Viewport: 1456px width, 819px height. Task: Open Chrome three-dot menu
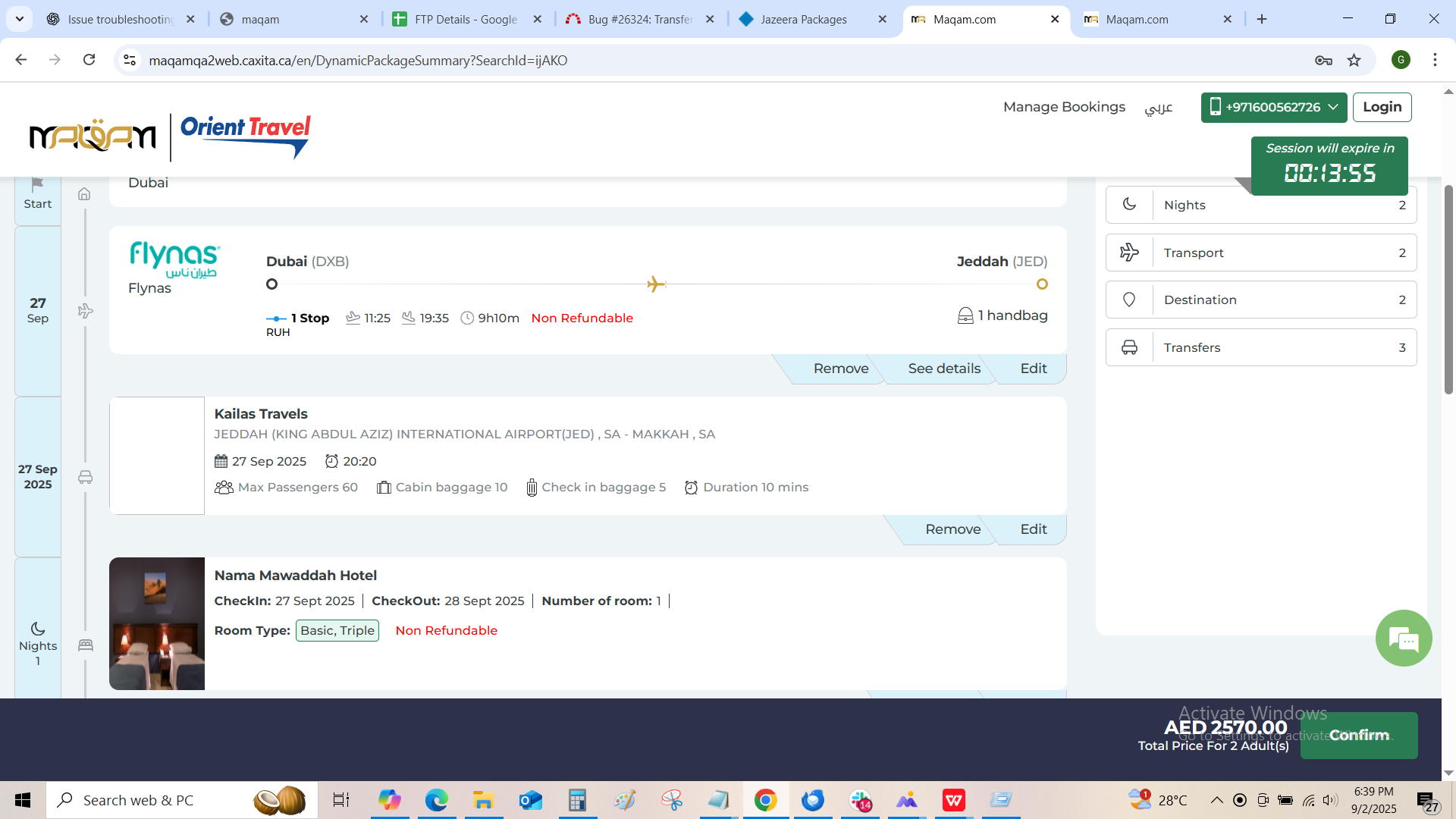point(1435,60)
